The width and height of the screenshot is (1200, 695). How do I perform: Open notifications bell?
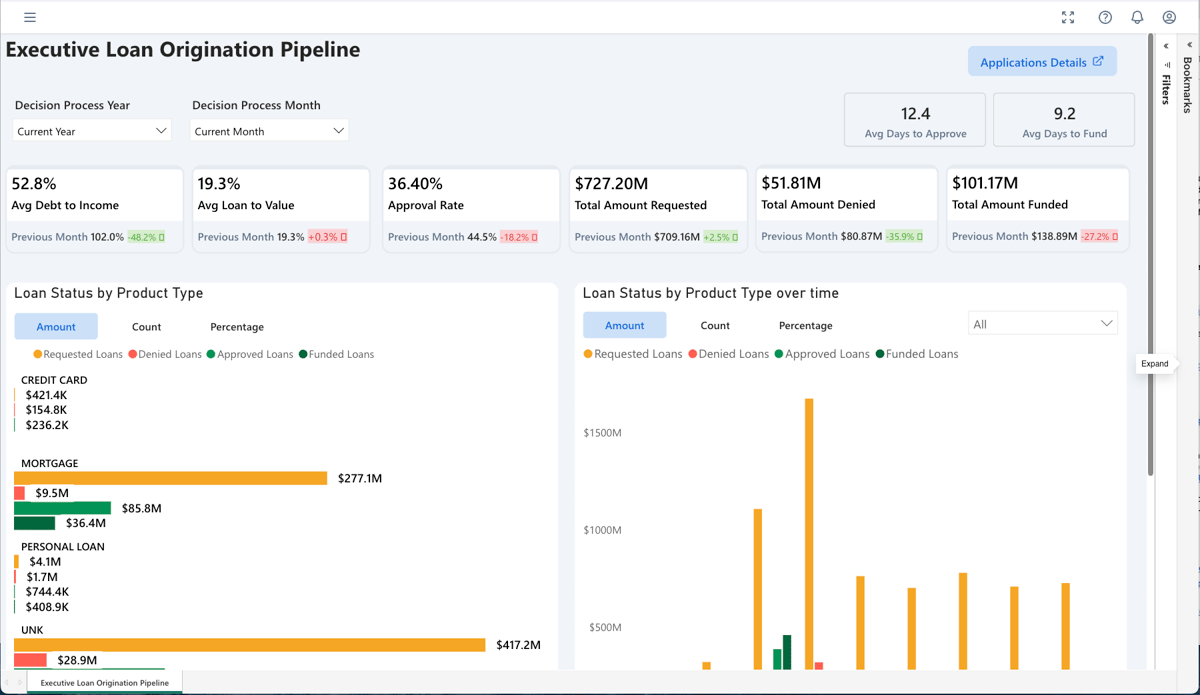[x=1137, y=17]
